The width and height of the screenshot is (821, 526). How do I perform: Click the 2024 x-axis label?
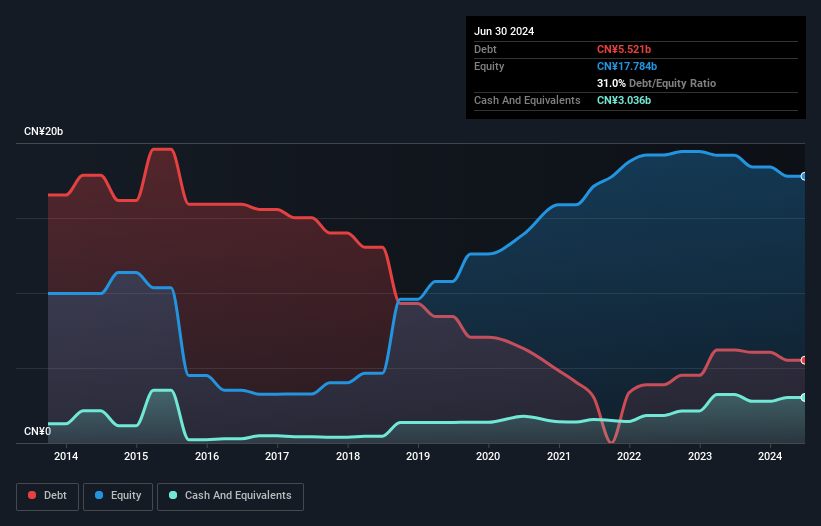click(x=770, y=456)
